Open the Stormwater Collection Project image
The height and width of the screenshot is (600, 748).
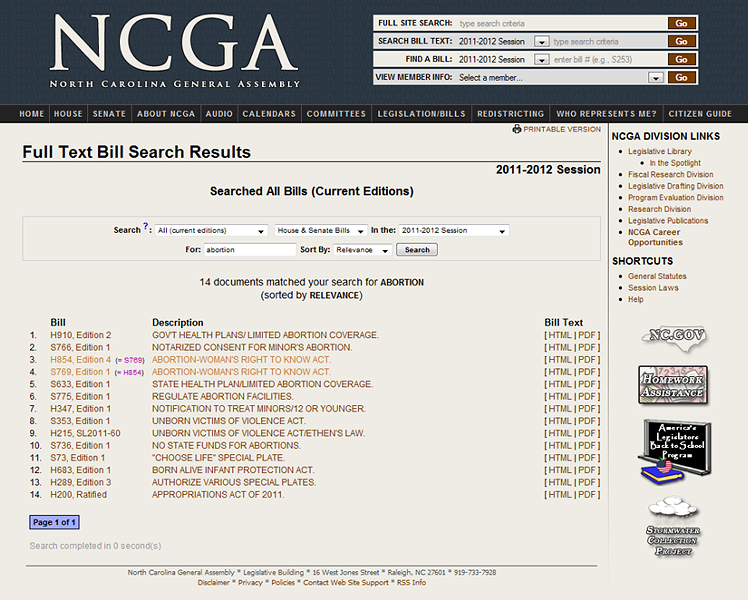pyautogui.click(x=673, y=526)
